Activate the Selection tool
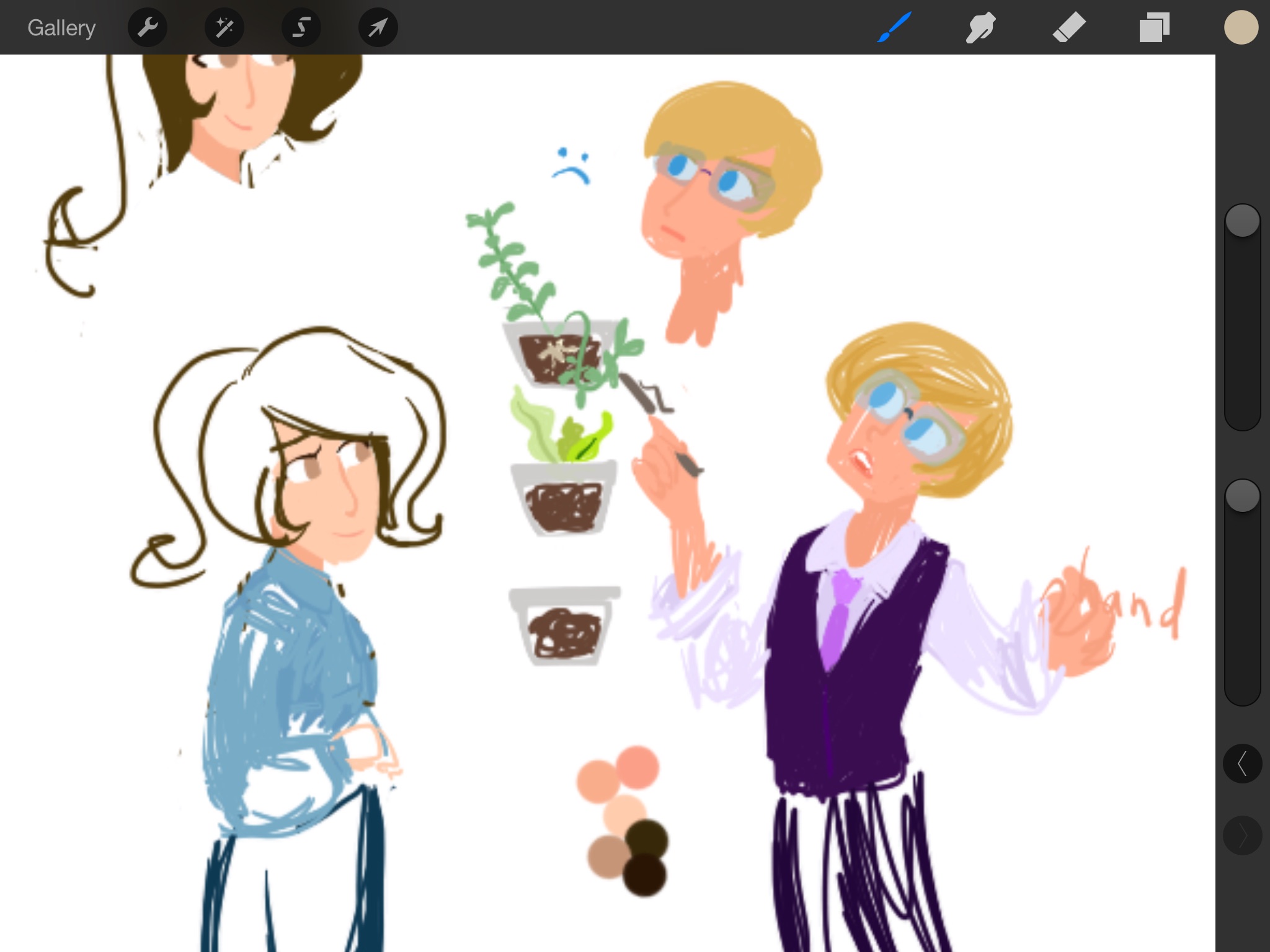 pyautogui.click(x=301, y=27)
